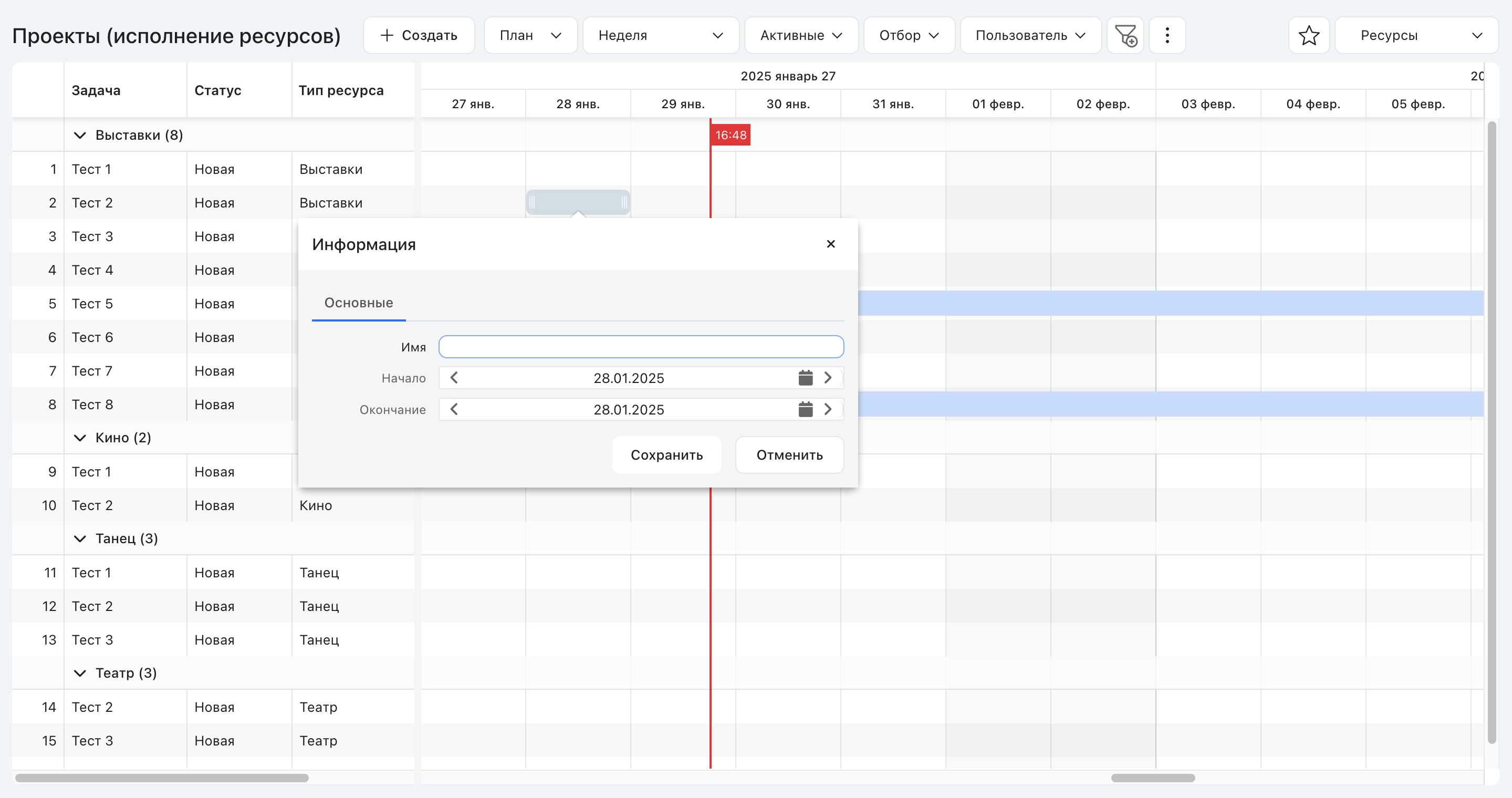Open the Пользователь dropdown

tap(1031, 36)
